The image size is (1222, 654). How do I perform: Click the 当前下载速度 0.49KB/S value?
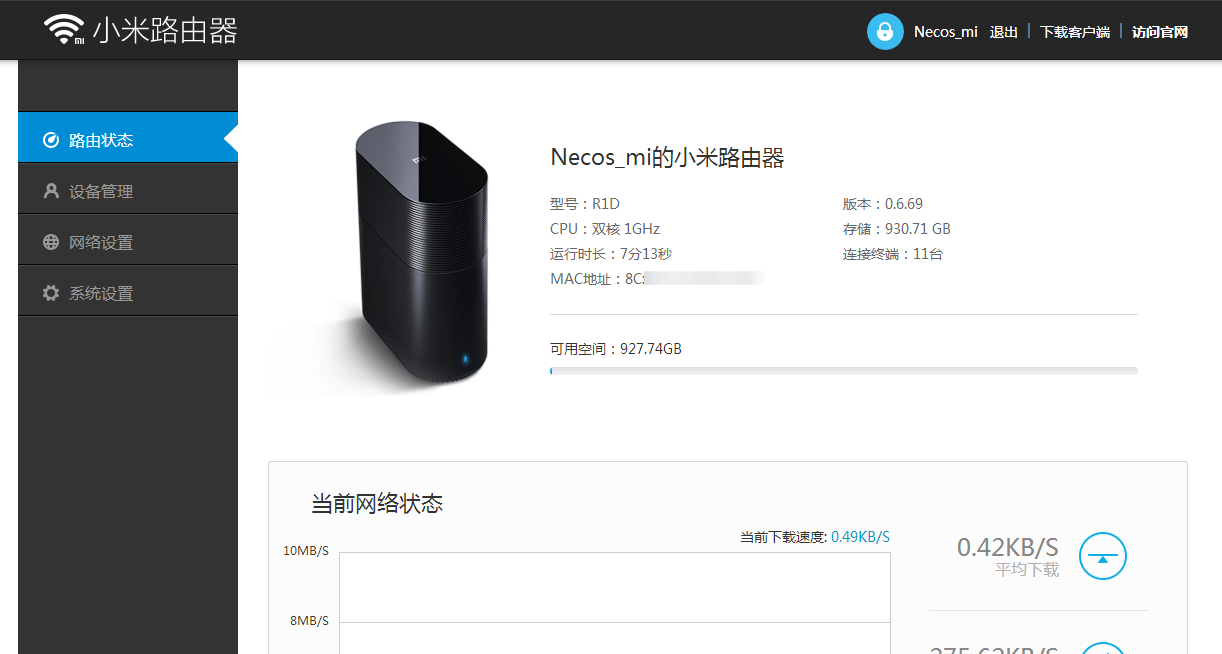(x=860, y=537)
